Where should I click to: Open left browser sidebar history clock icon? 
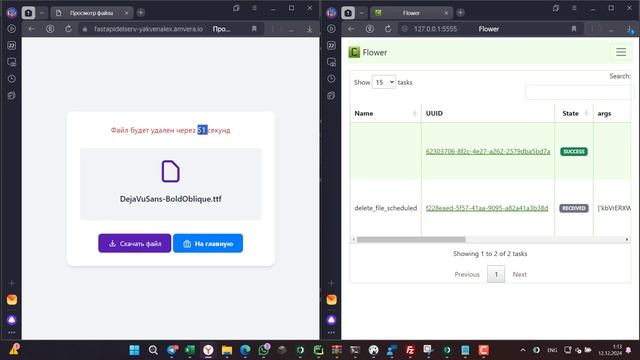[x=11, y=79]
